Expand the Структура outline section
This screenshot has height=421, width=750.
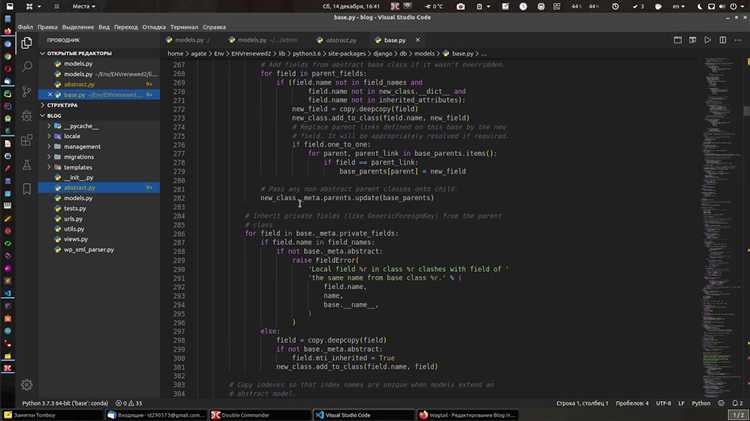(62, 105)
